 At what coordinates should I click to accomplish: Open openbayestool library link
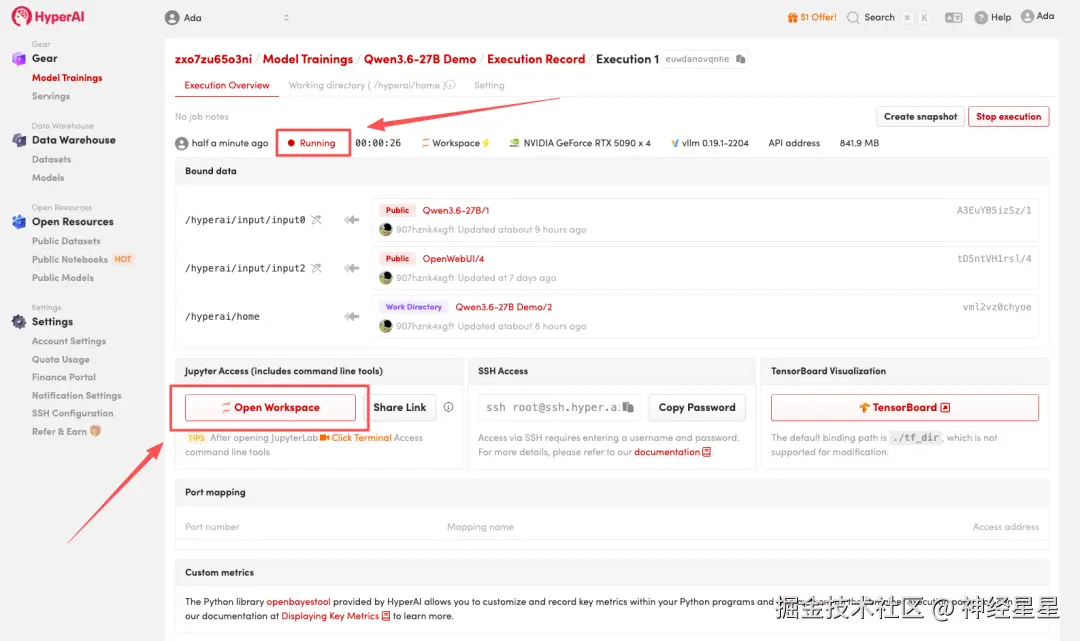tap(298, 602)
